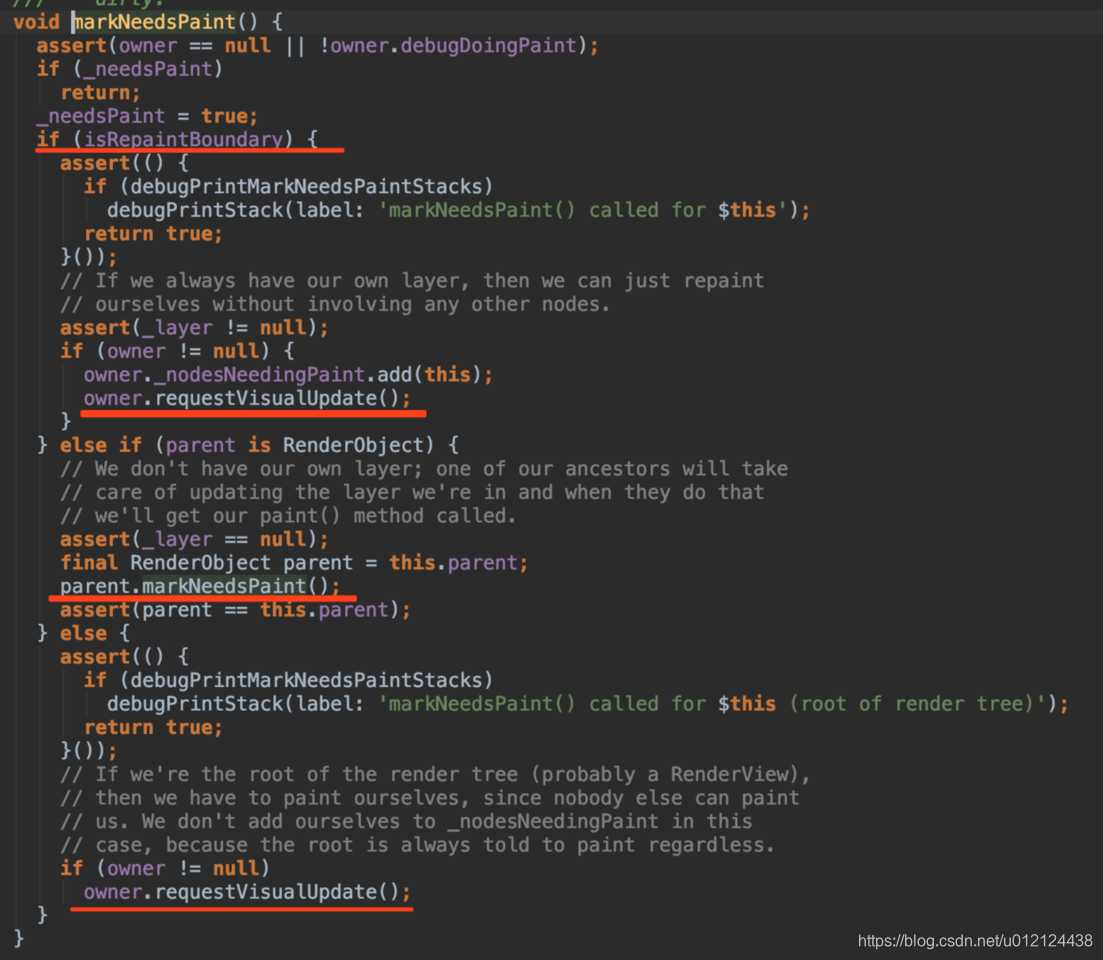This screenshot has width=1103, height=960.
Task: Click "owner._nodesNeedingPaint.add(this);" line
Action: (x=288, y=374)
